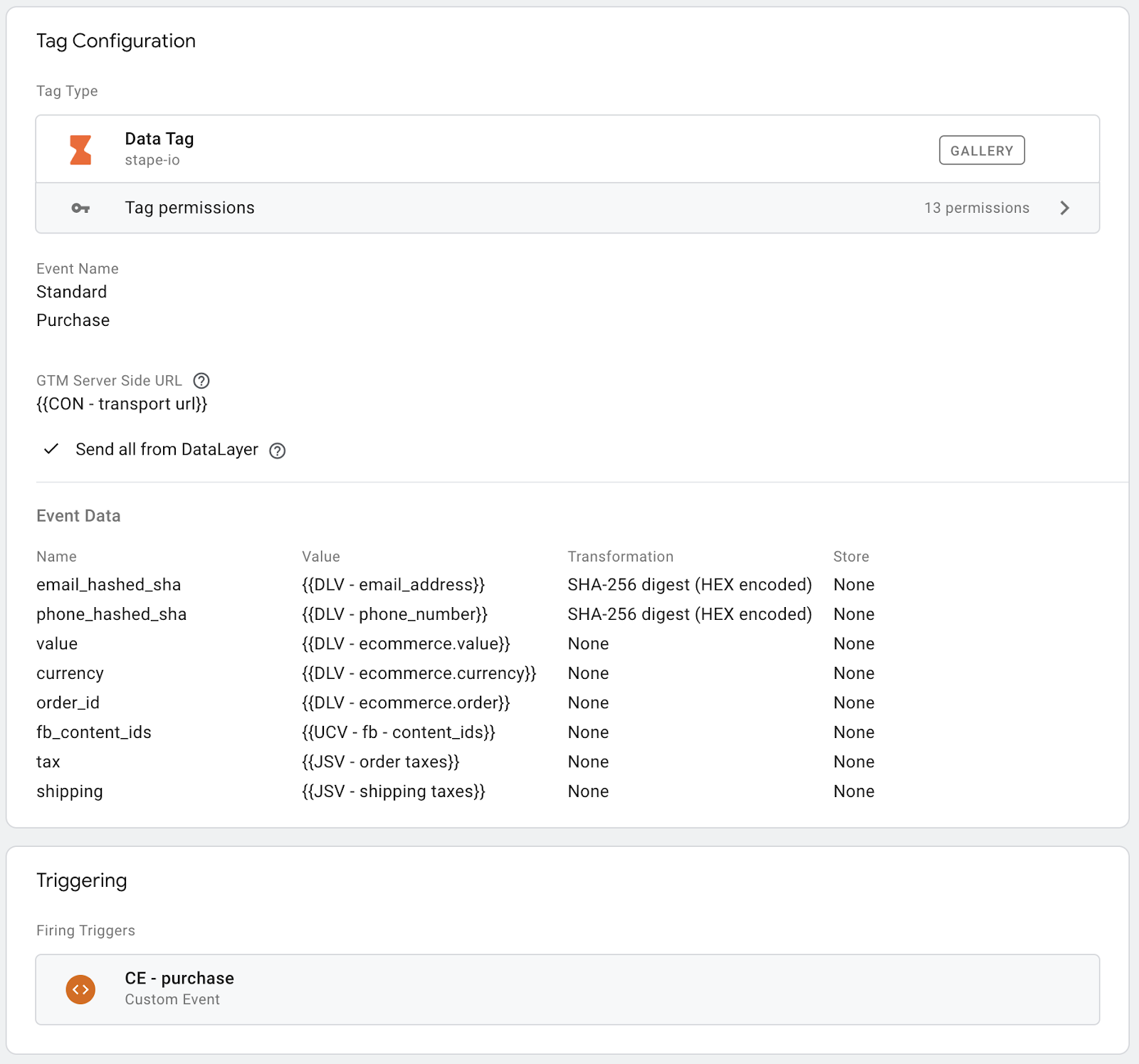The image size is (1139, 1064).
Task: Open the CE - purchase firing trigger
Action: [x=567, y=989]
